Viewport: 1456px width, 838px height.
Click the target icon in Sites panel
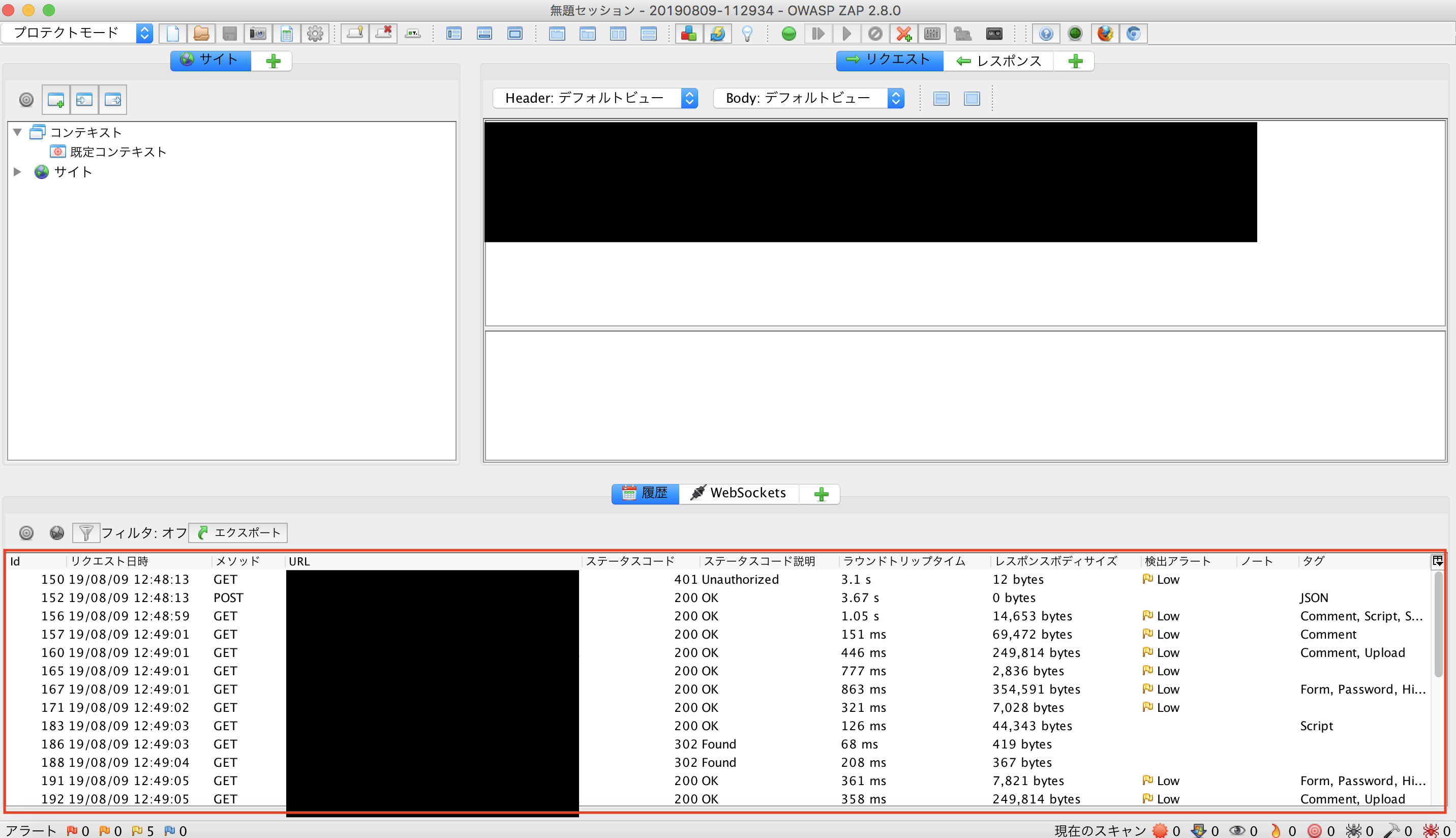pos(26,100)
